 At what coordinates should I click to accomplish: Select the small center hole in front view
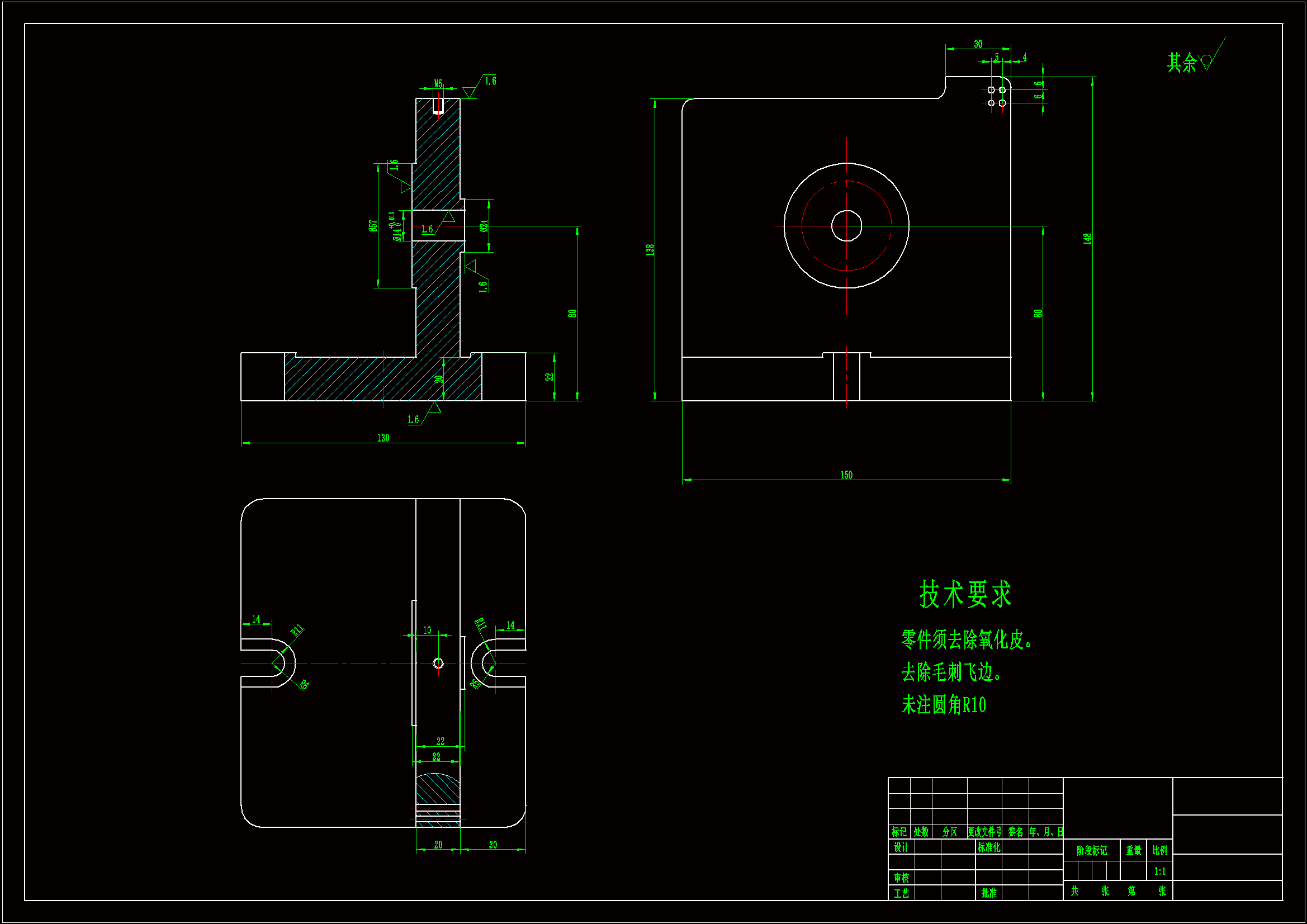tap(846, 226)
